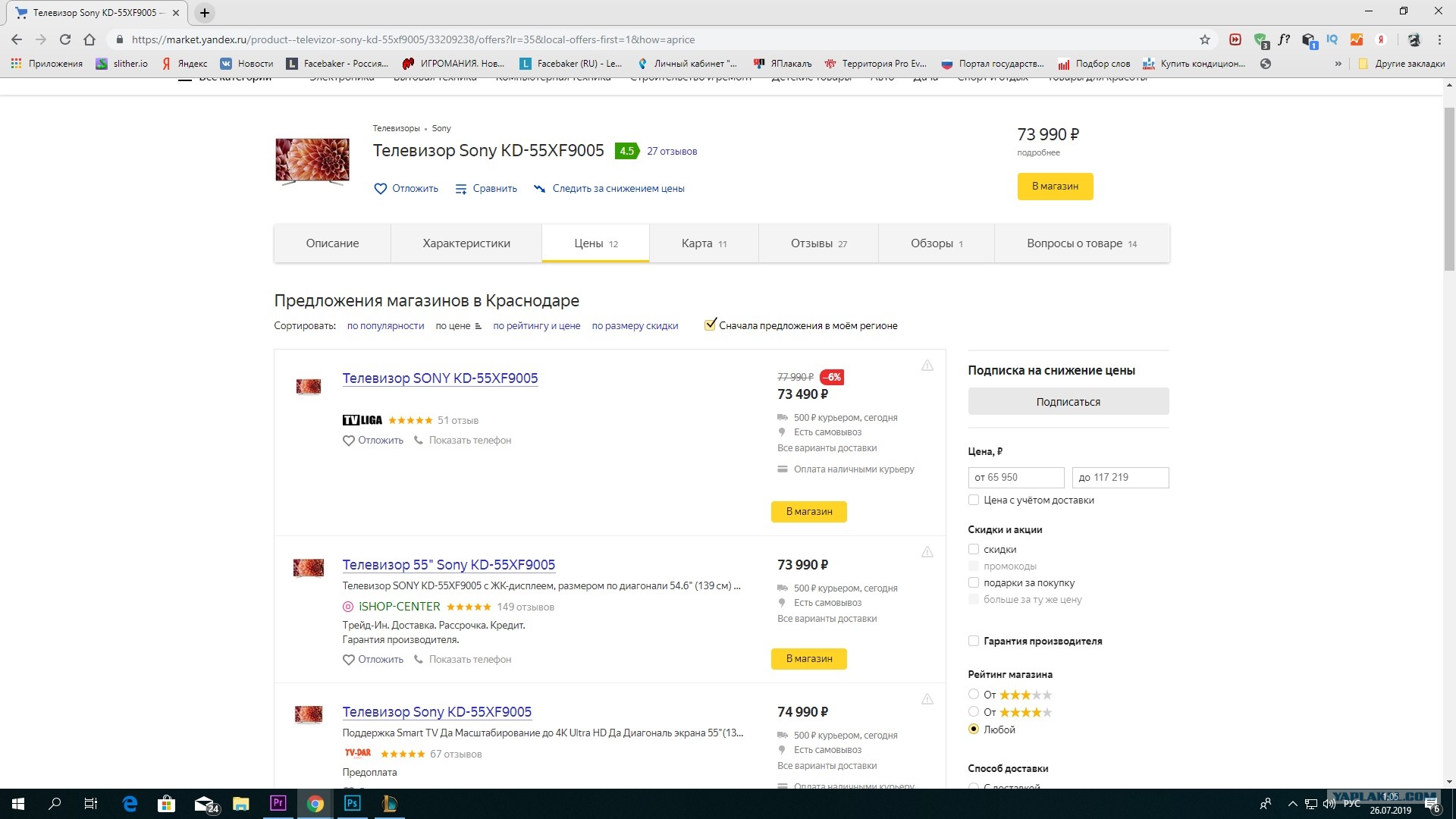Click 'Показать телефон' for iSHOP-CENTER
The height and width of the screenshot is (819, 1456).
(470, 660)
